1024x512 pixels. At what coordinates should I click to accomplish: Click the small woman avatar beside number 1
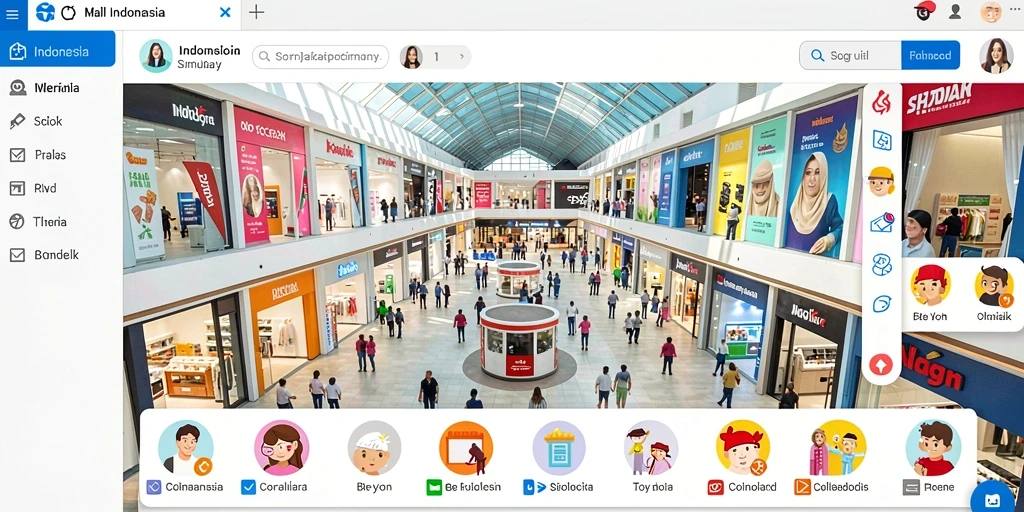pyautogui.click(x=411, y=57)
